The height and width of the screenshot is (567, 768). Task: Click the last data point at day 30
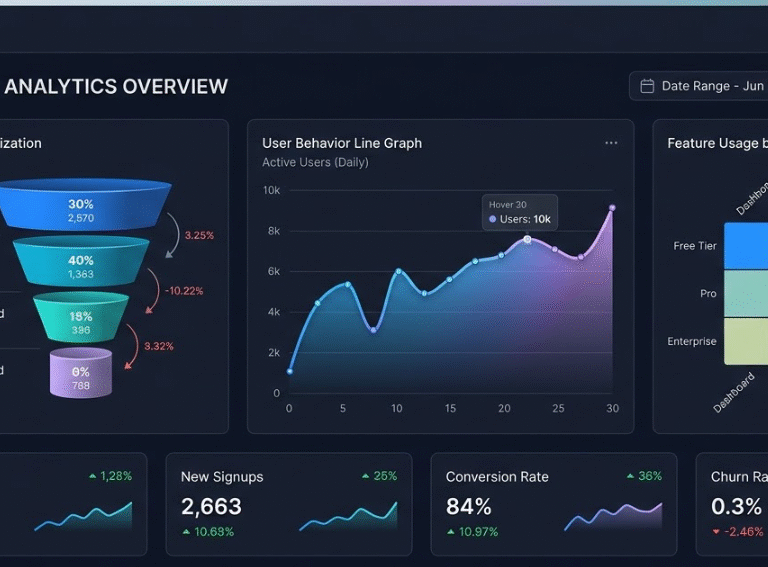[612, 208]
